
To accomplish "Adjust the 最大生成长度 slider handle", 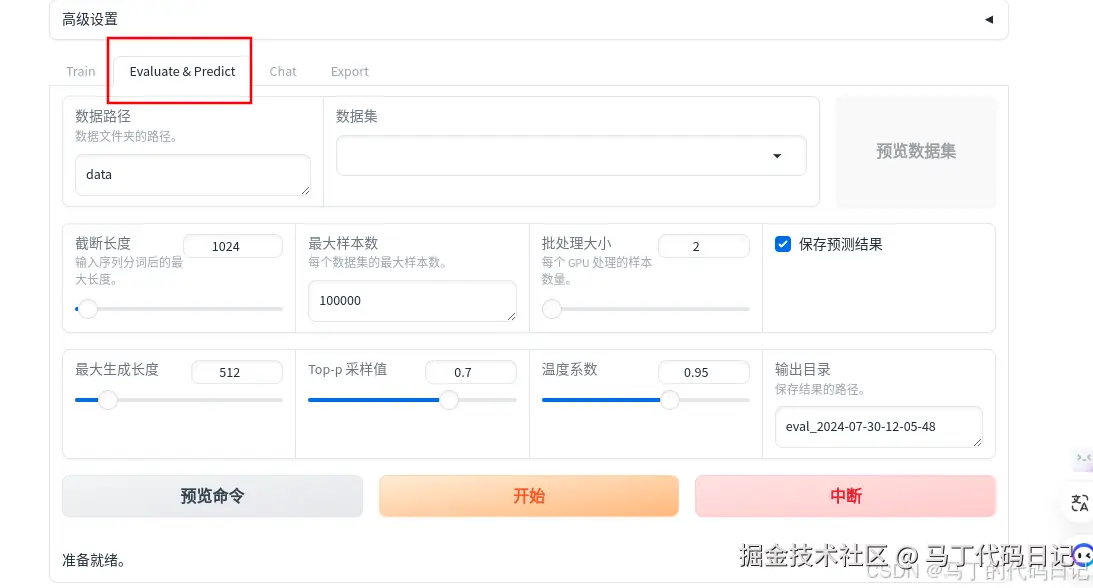I will pos(107,400).
